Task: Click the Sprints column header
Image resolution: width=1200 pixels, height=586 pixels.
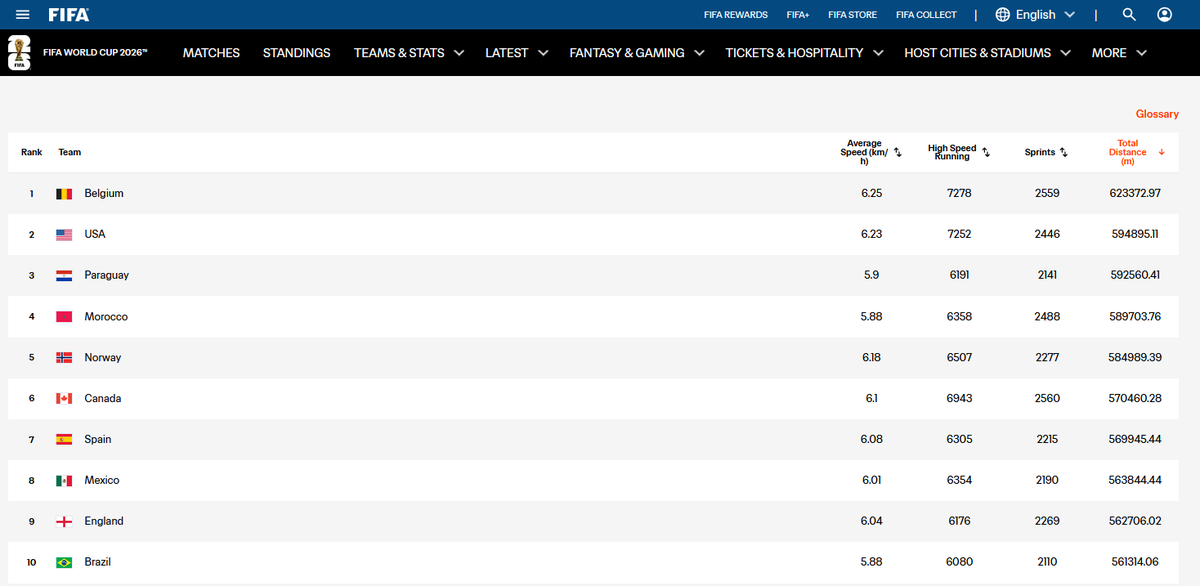Action: (1040, 153)
